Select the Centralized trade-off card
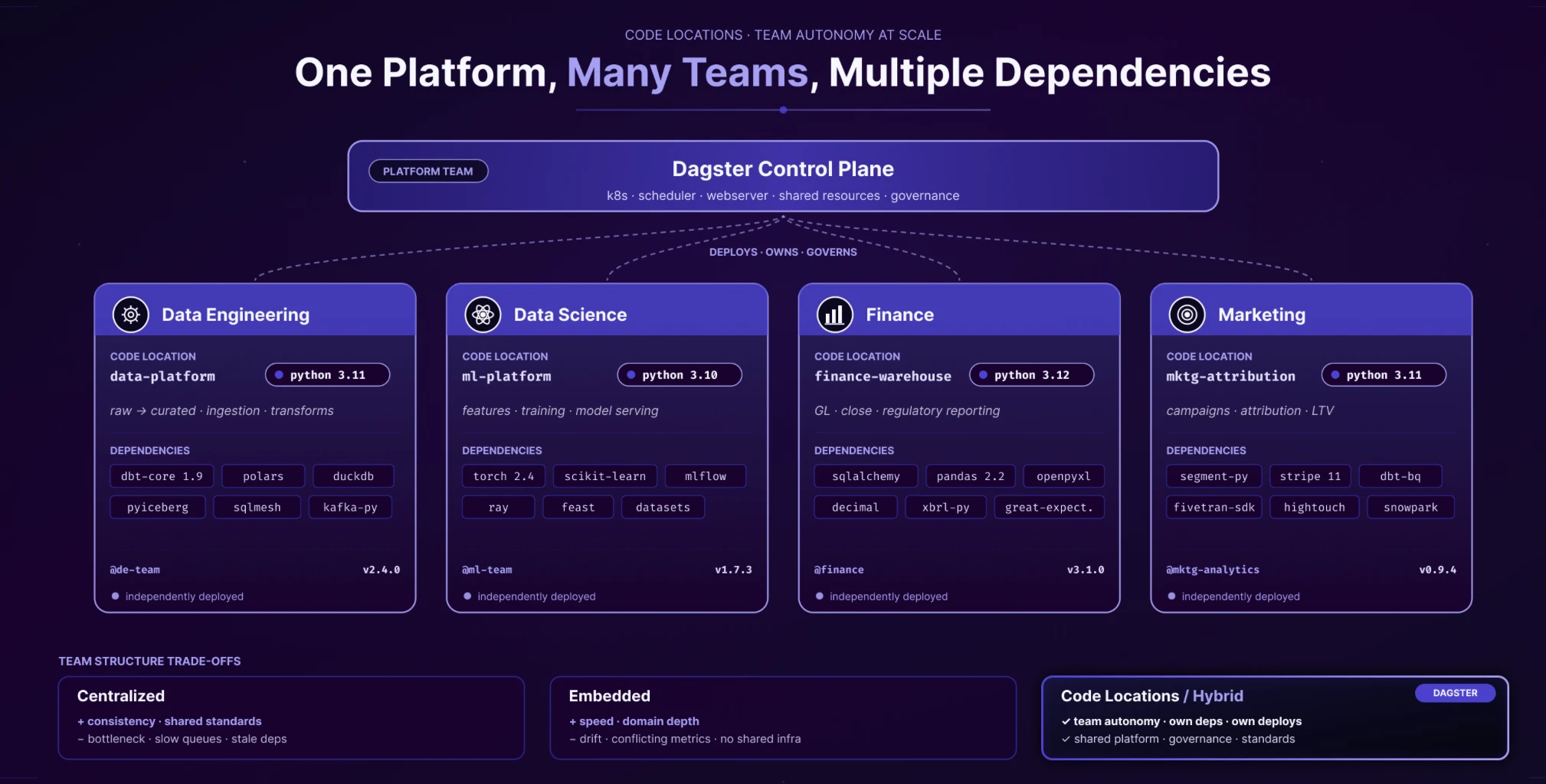The width and height of the screenshot is (1546, 784). coord(291,717)
